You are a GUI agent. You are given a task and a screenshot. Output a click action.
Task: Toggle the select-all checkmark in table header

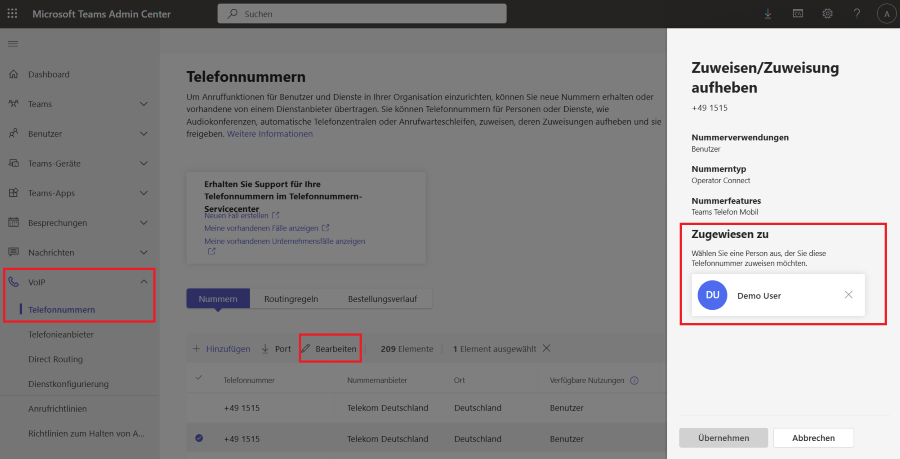[199, 378]
